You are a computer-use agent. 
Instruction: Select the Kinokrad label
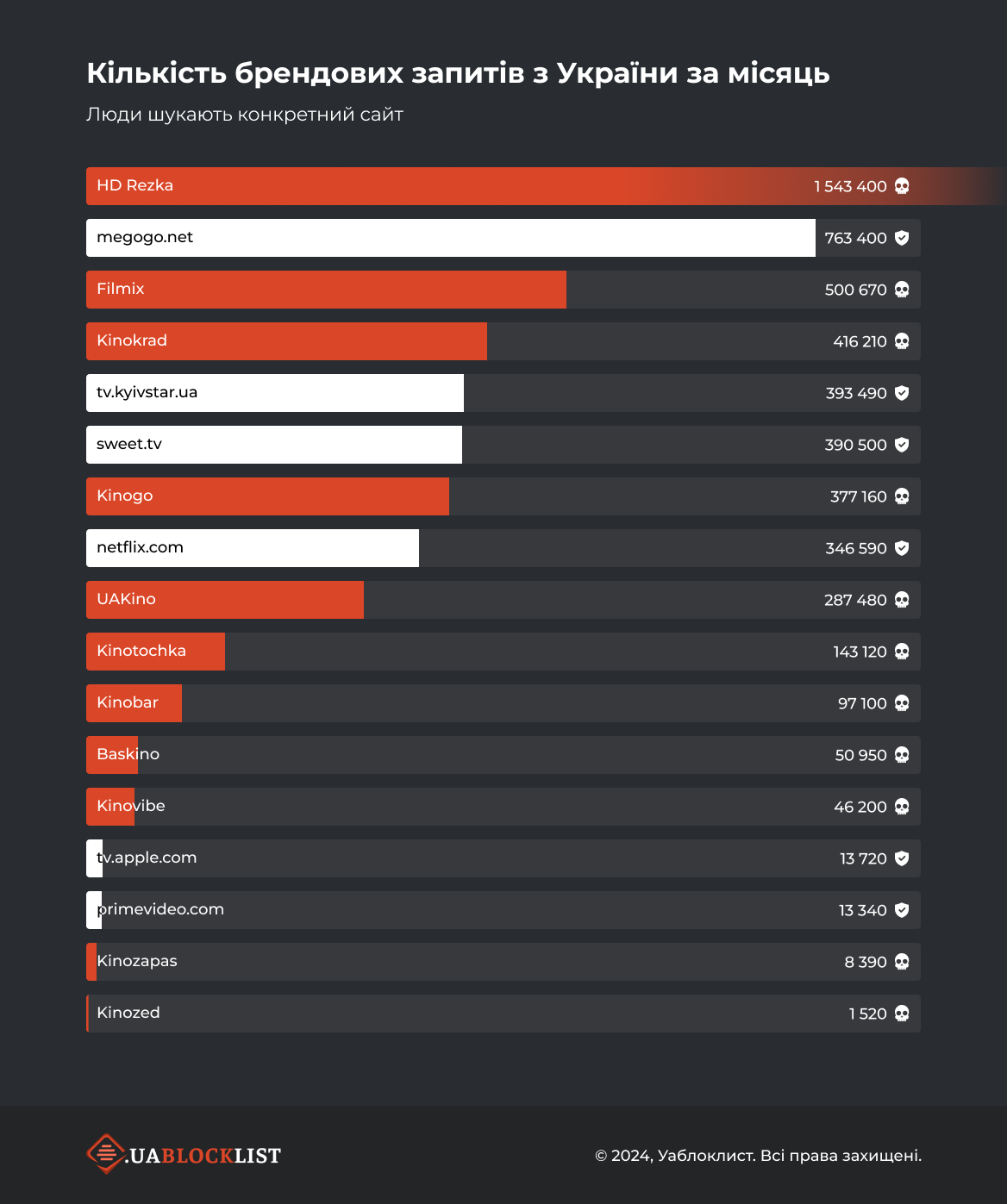132,340
